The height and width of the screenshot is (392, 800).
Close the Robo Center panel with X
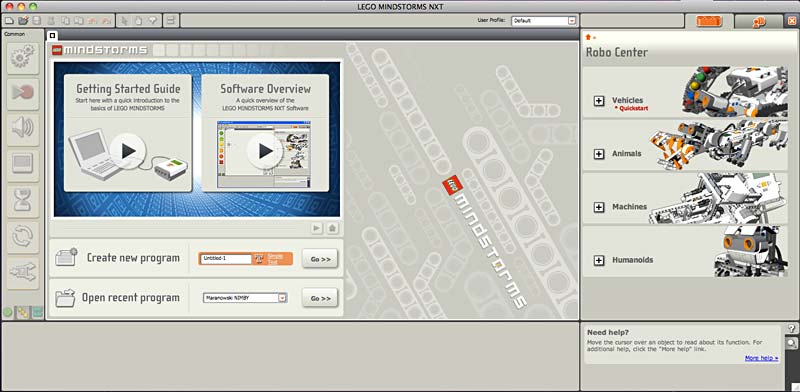click(x=792, y=21)
